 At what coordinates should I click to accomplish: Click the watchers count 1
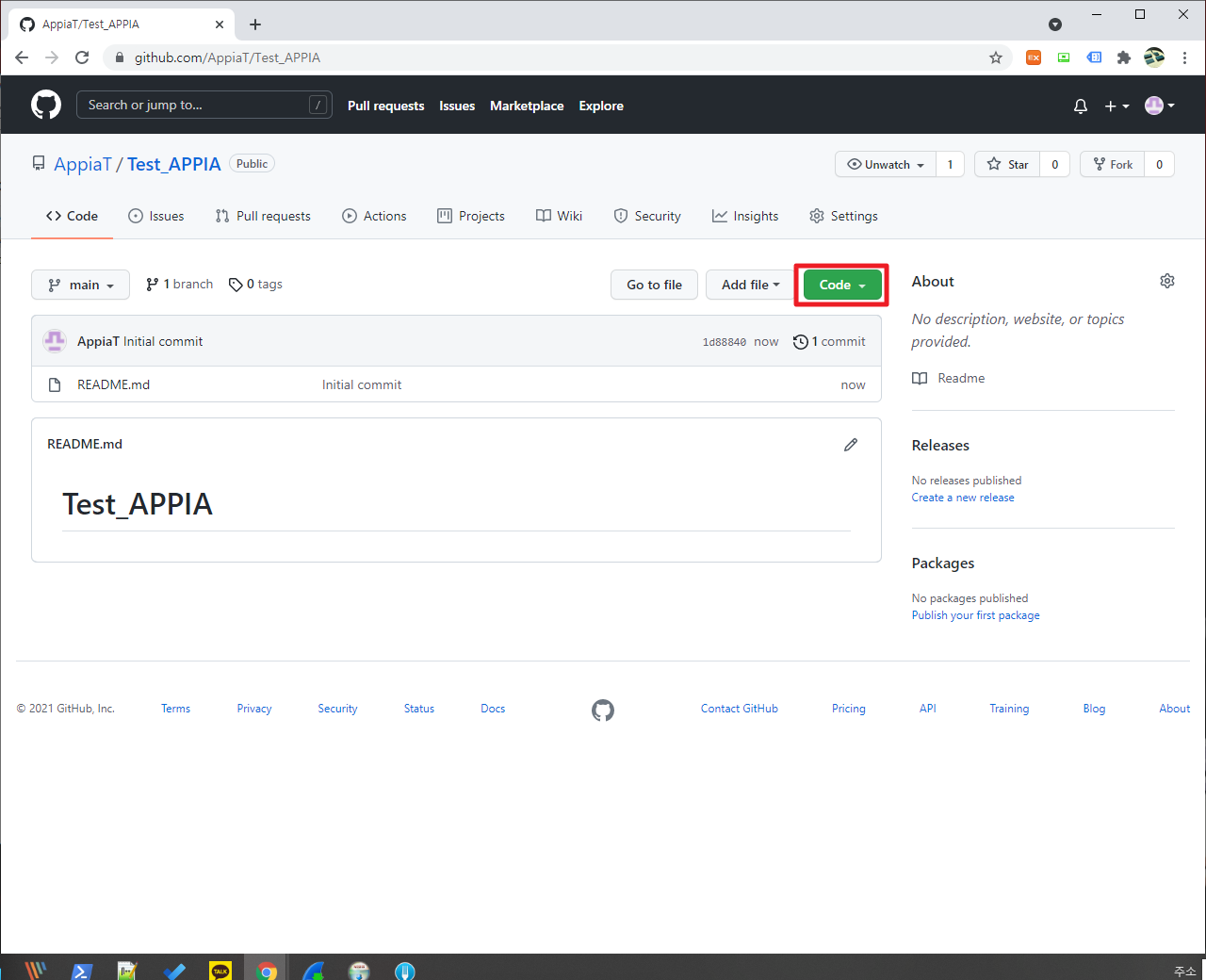[x=950, y=164]
